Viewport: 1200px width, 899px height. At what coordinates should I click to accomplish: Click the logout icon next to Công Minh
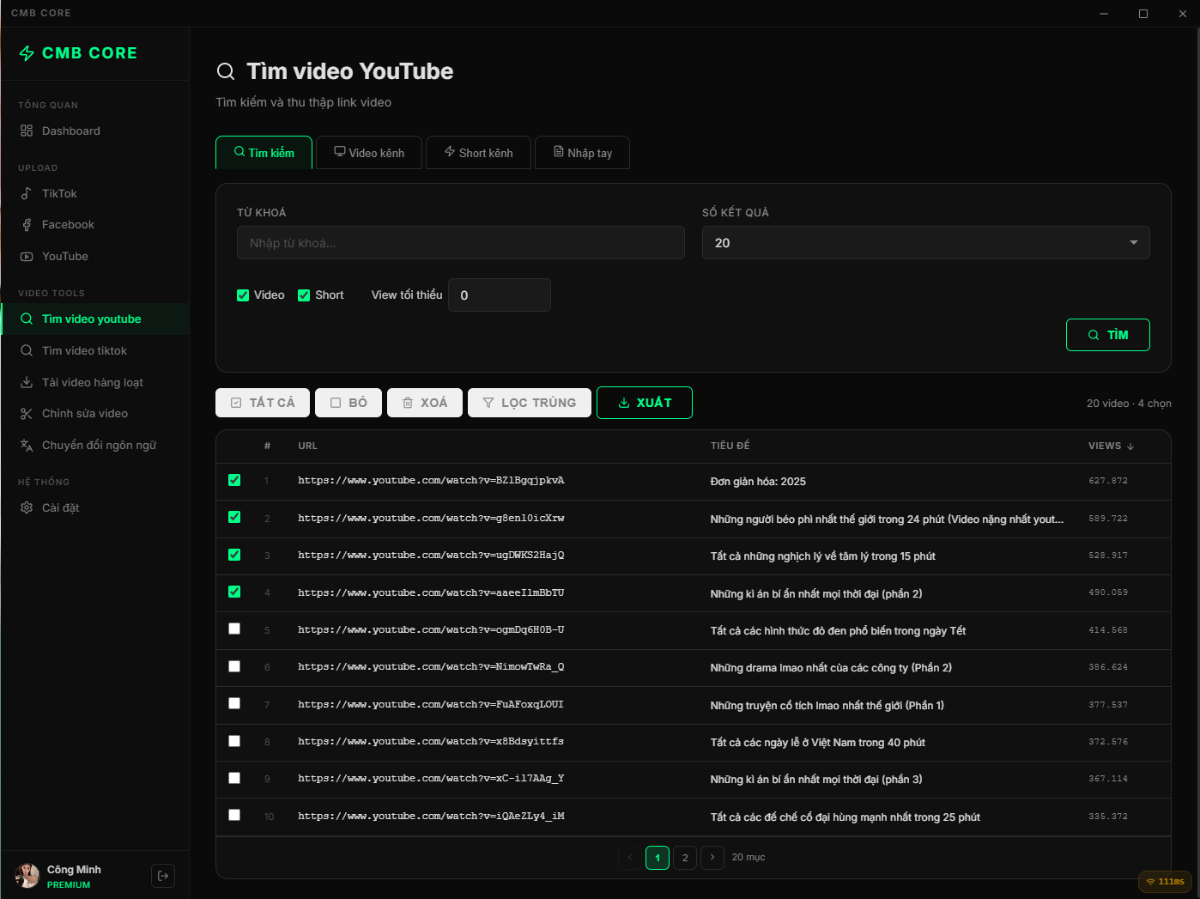point(163,875)
